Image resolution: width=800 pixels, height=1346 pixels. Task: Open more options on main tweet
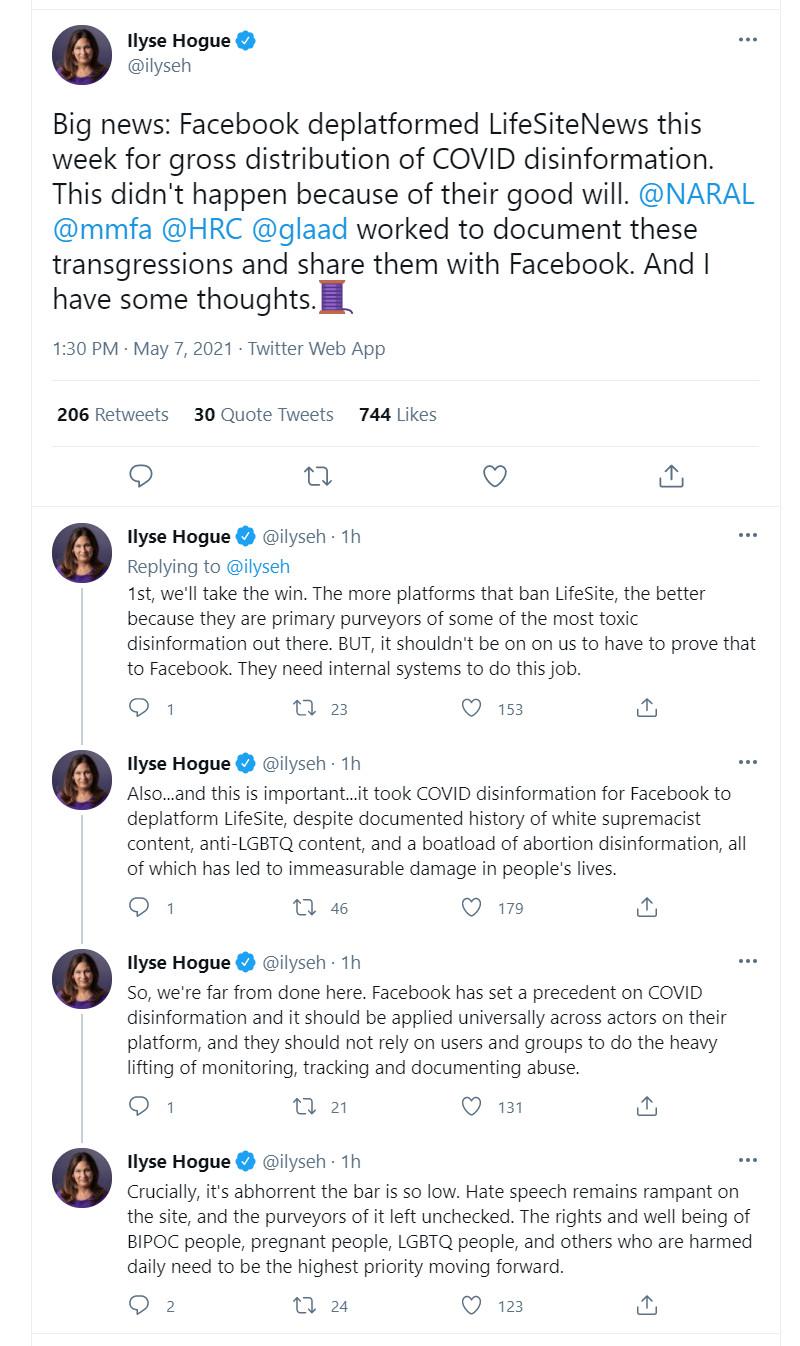click(747, 40)
